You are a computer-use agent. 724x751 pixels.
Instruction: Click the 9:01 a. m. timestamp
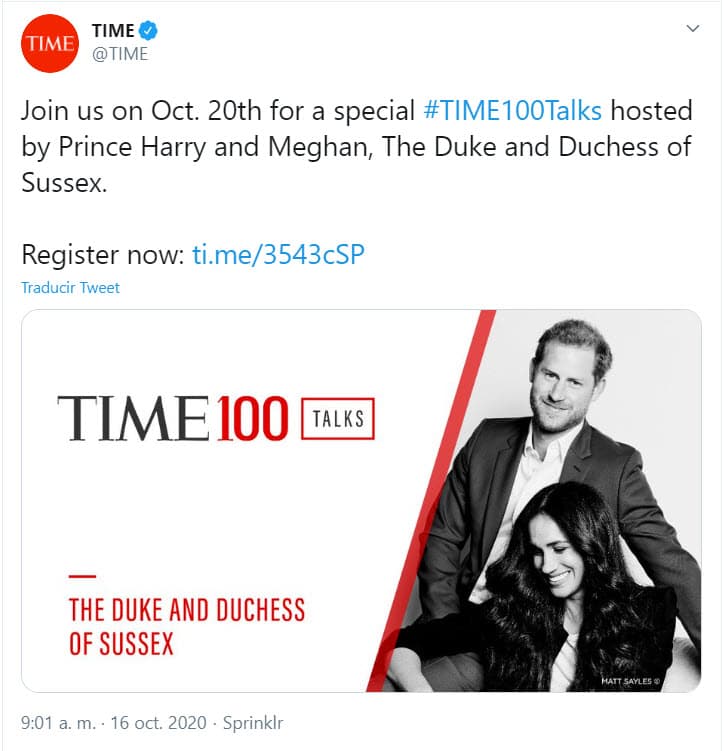(58, 721)
